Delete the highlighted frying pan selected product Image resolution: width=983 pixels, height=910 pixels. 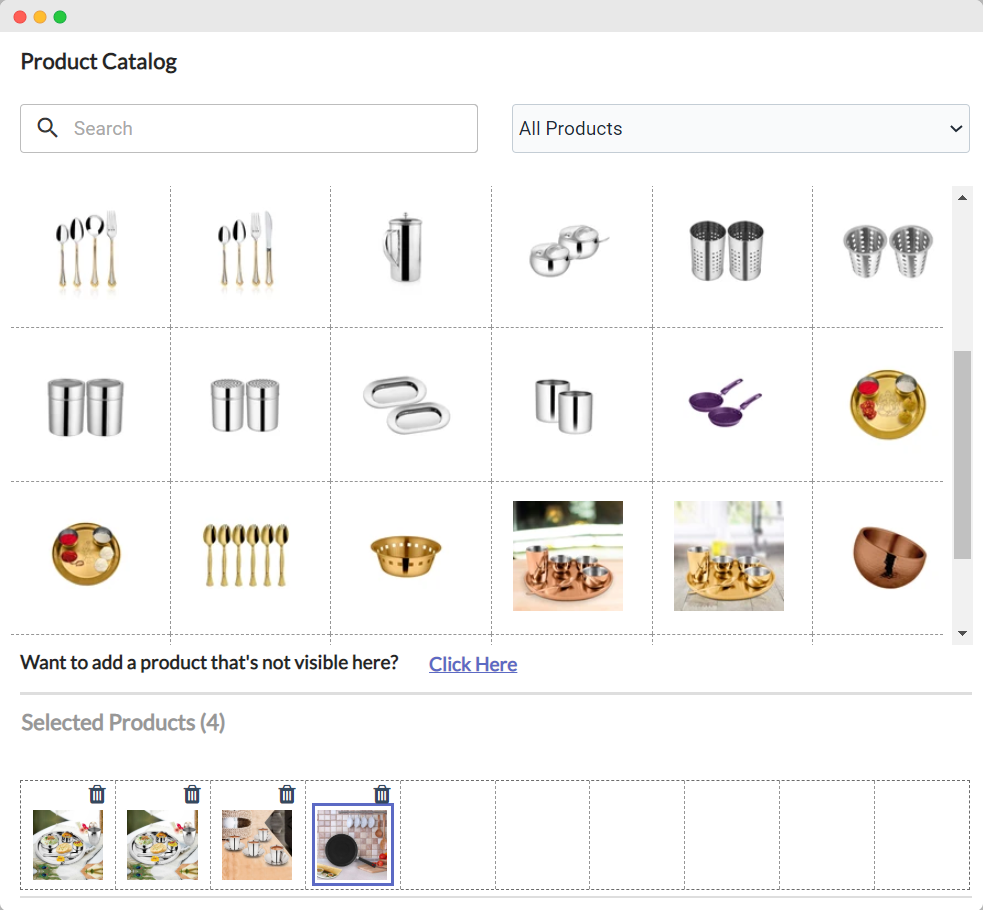coord(382,794)
